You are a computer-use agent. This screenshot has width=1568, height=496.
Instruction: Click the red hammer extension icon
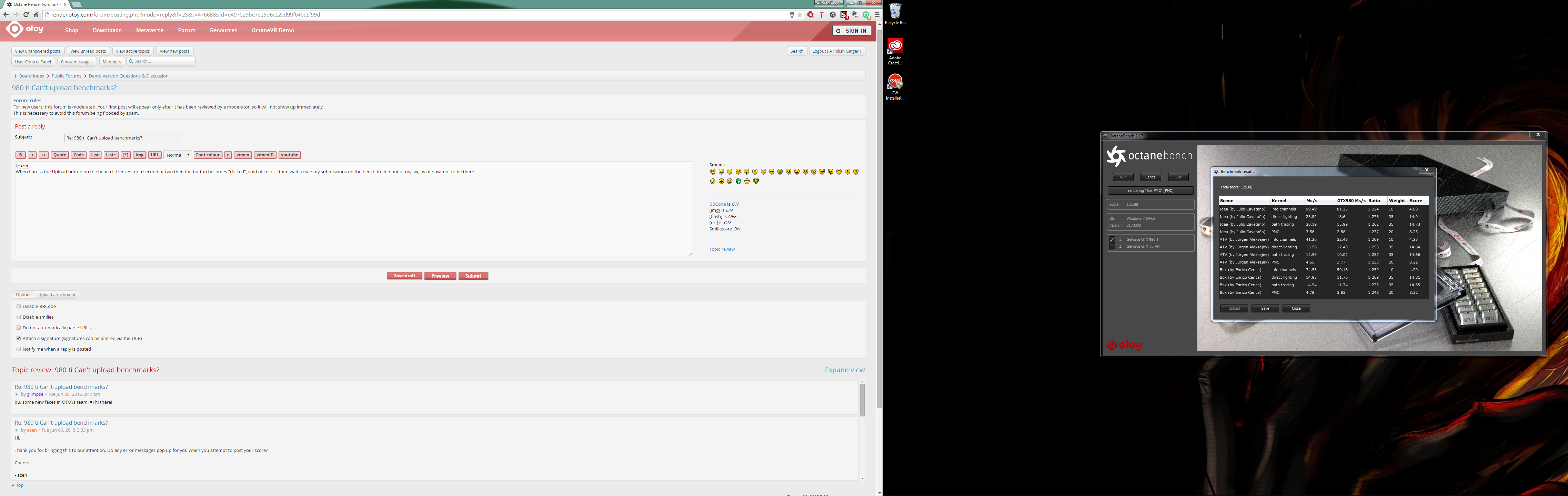tap(822, 14)
